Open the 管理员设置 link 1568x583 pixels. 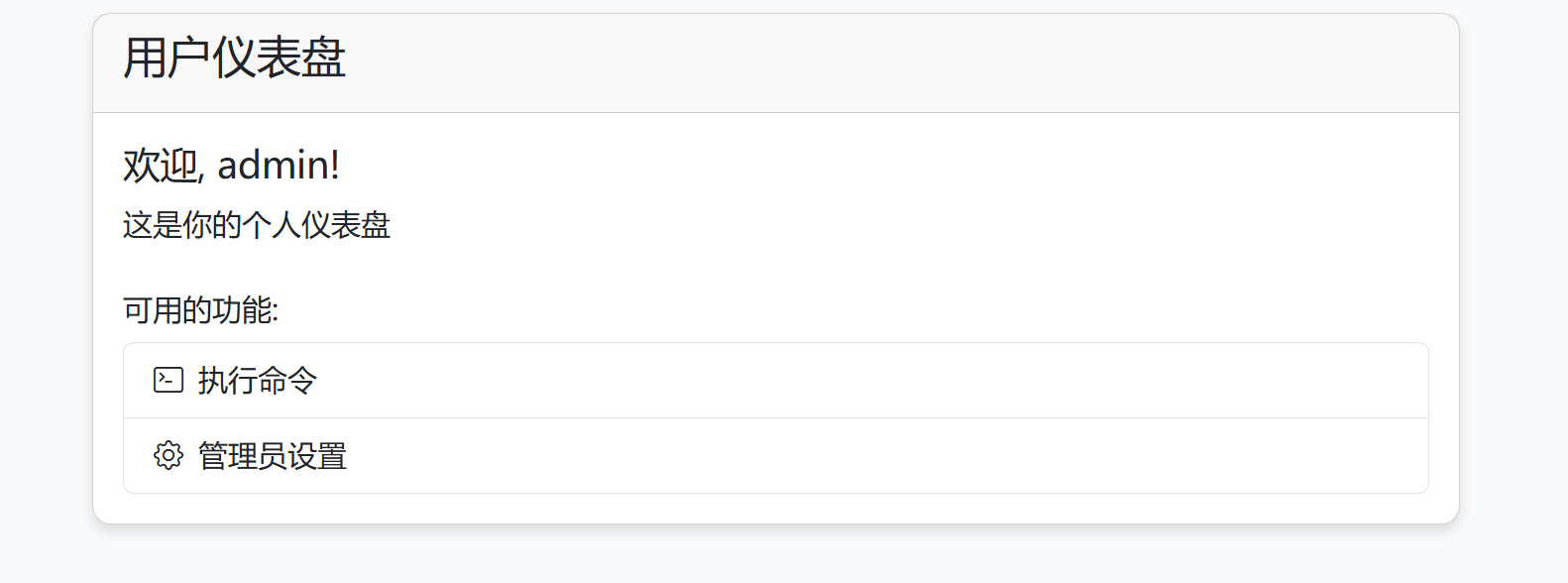pos(273,456)
